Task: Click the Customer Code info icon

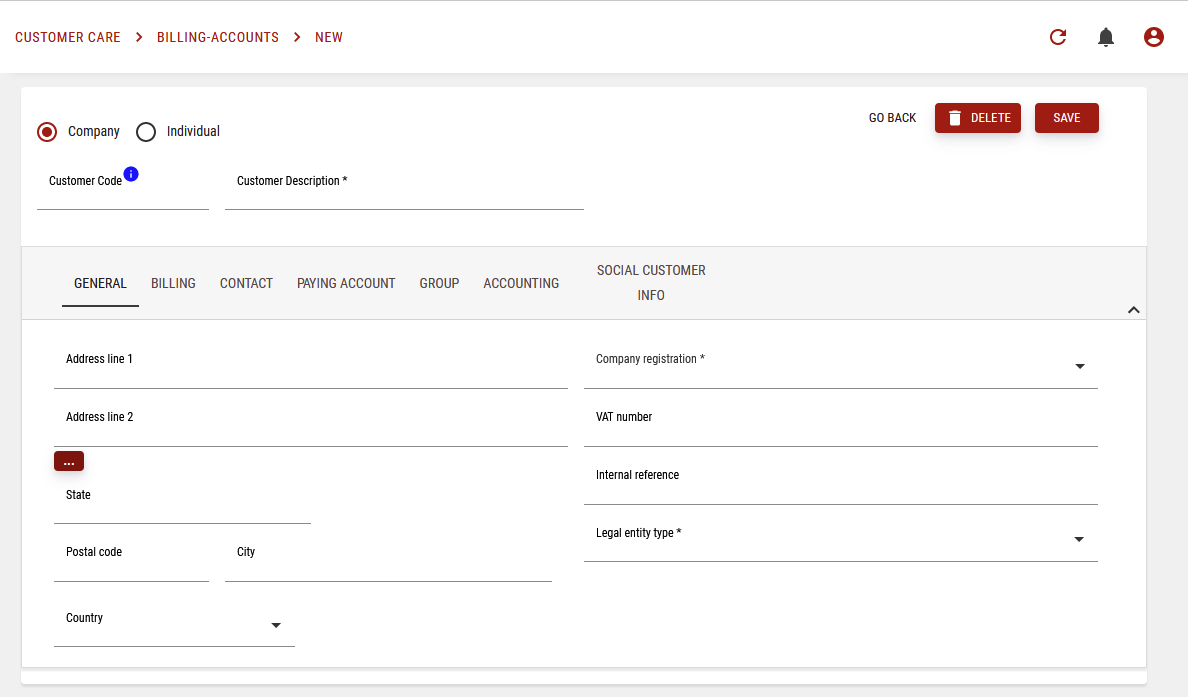Action: click(131, 174)
